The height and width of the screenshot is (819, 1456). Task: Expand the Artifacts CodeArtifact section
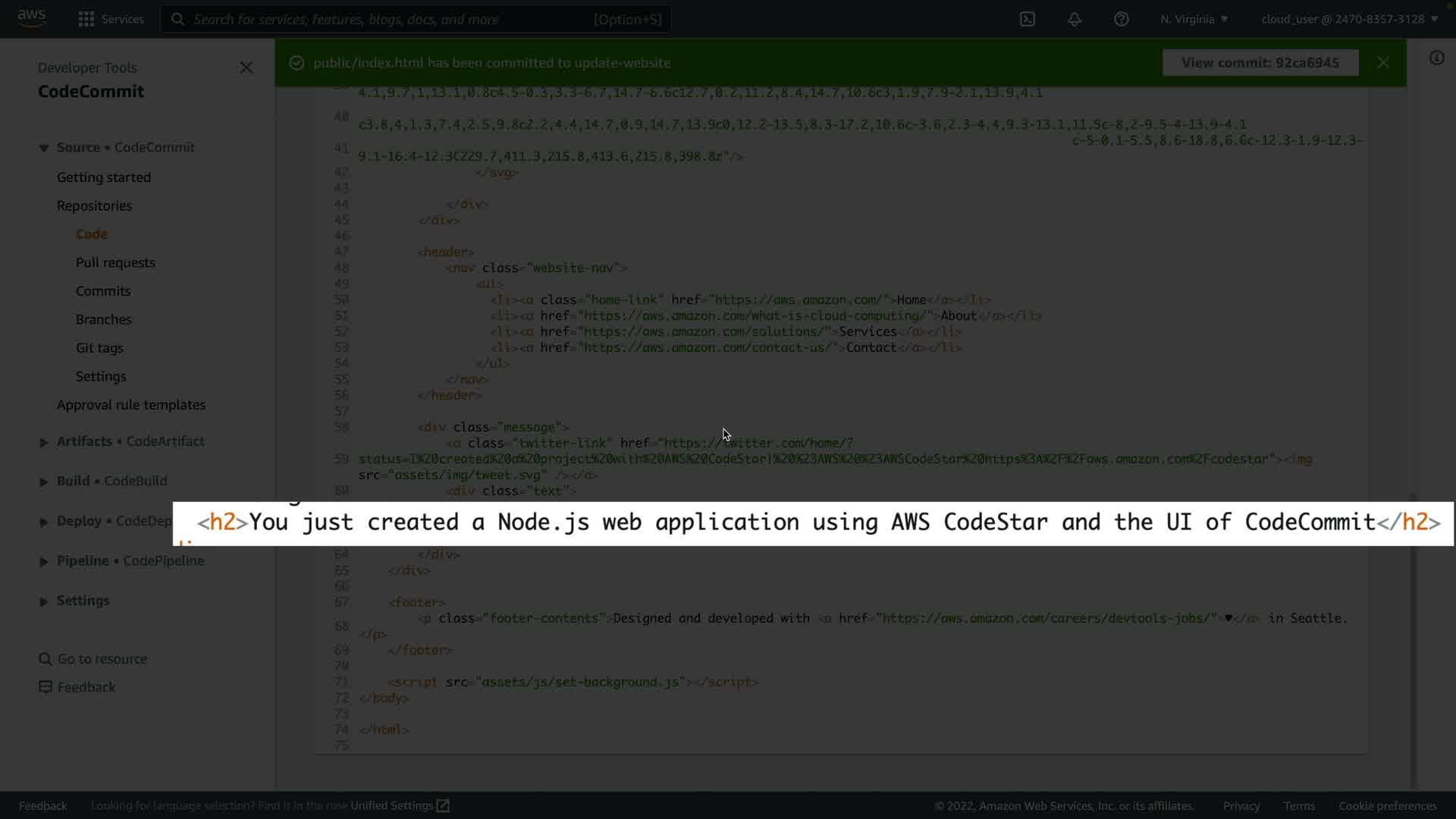(x=44, y=442)
